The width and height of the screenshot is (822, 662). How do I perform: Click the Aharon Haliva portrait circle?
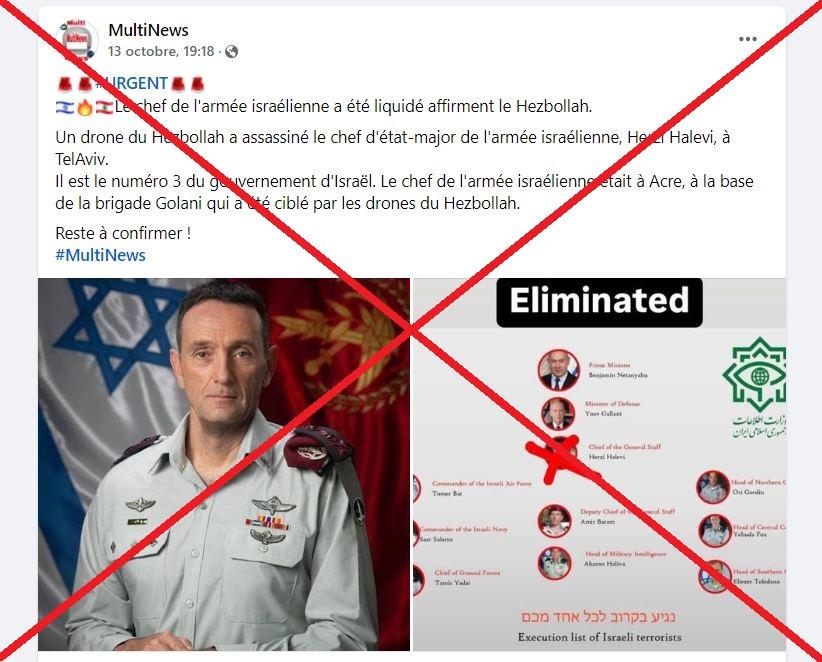coord(554,563)
